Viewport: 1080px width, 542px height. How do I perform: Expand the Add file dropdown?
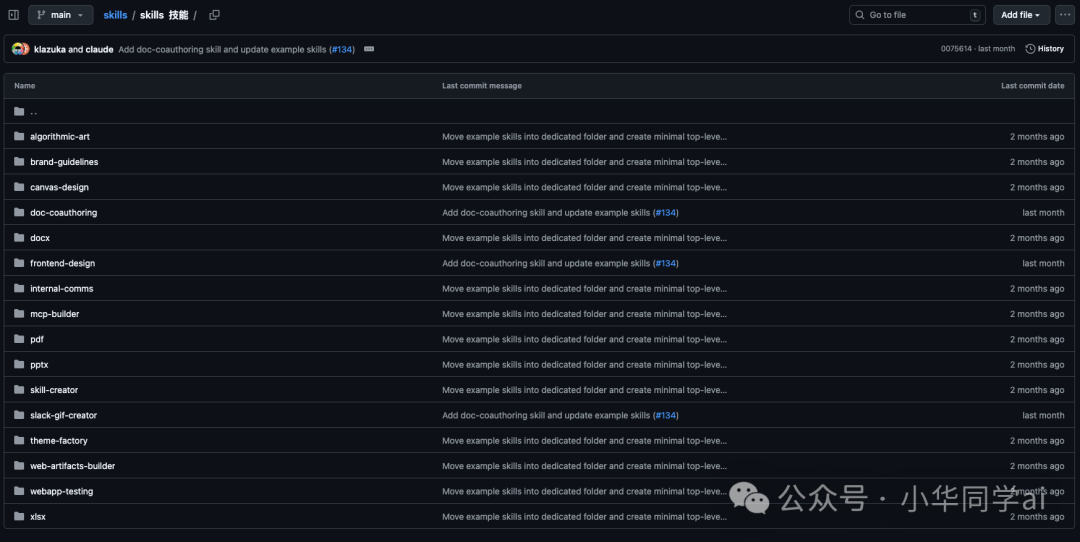pos(1021,15)
